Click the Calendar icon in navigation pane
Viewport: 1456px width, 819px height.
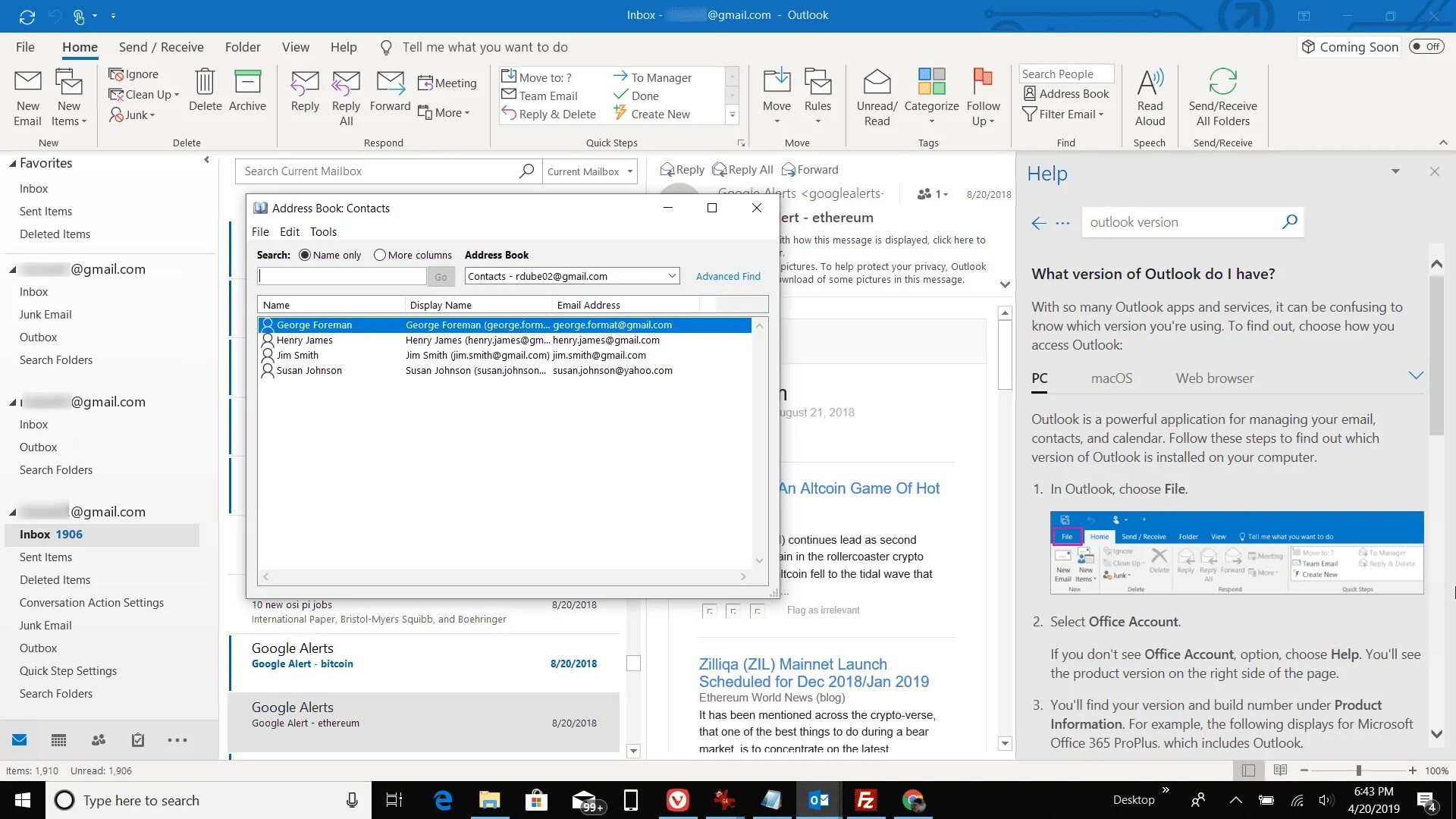click(x=58, y=739)
